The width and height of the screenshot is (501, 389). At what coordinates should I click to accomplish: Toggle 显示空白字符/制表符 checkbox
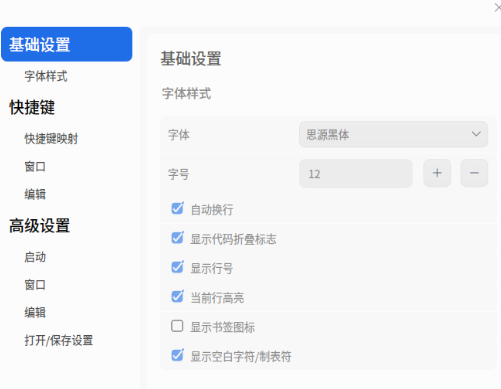tap(177, 355)
